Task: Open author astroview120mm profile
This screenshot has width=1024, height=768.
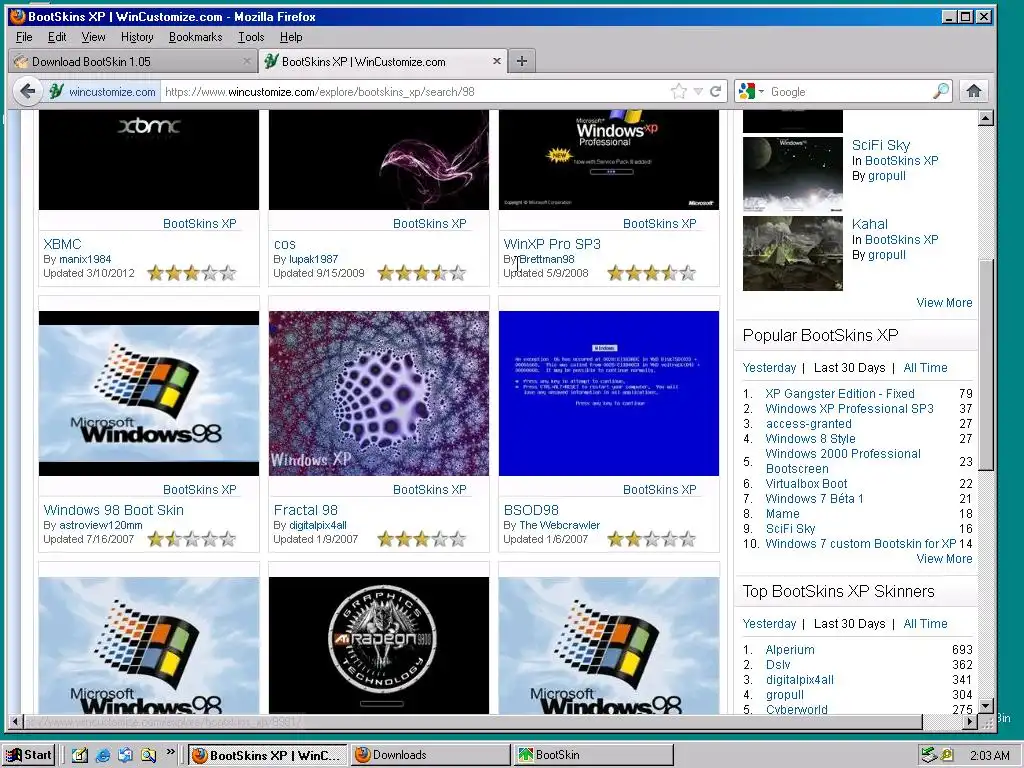Action: tap(101, 525)
